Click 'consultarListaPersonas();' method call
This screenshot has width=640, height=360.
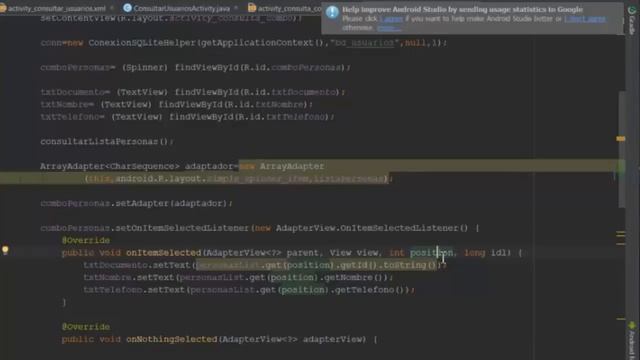[107, 142]
